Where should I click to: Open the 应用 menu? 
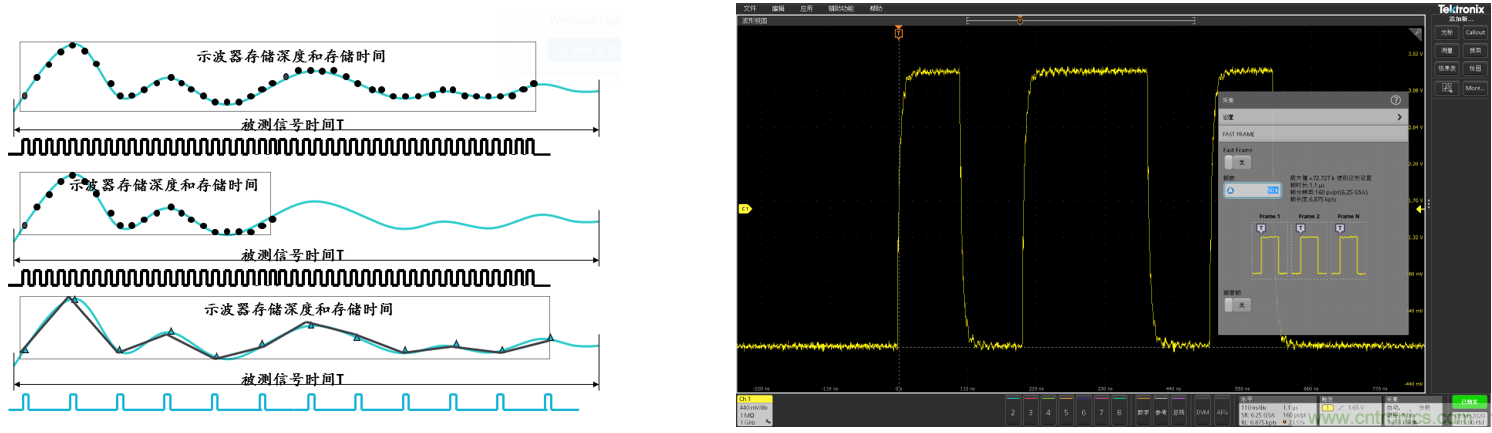click(x=806, y=8)
